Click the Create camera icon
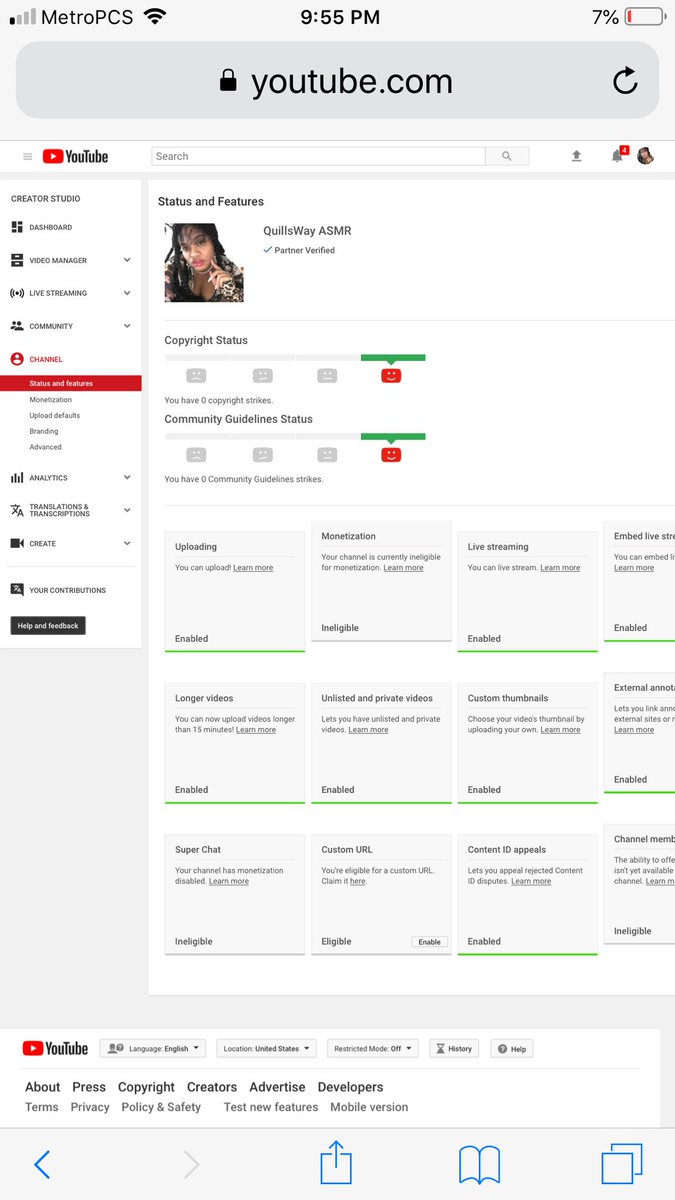The image size is (675, 1200). [17, 543]
